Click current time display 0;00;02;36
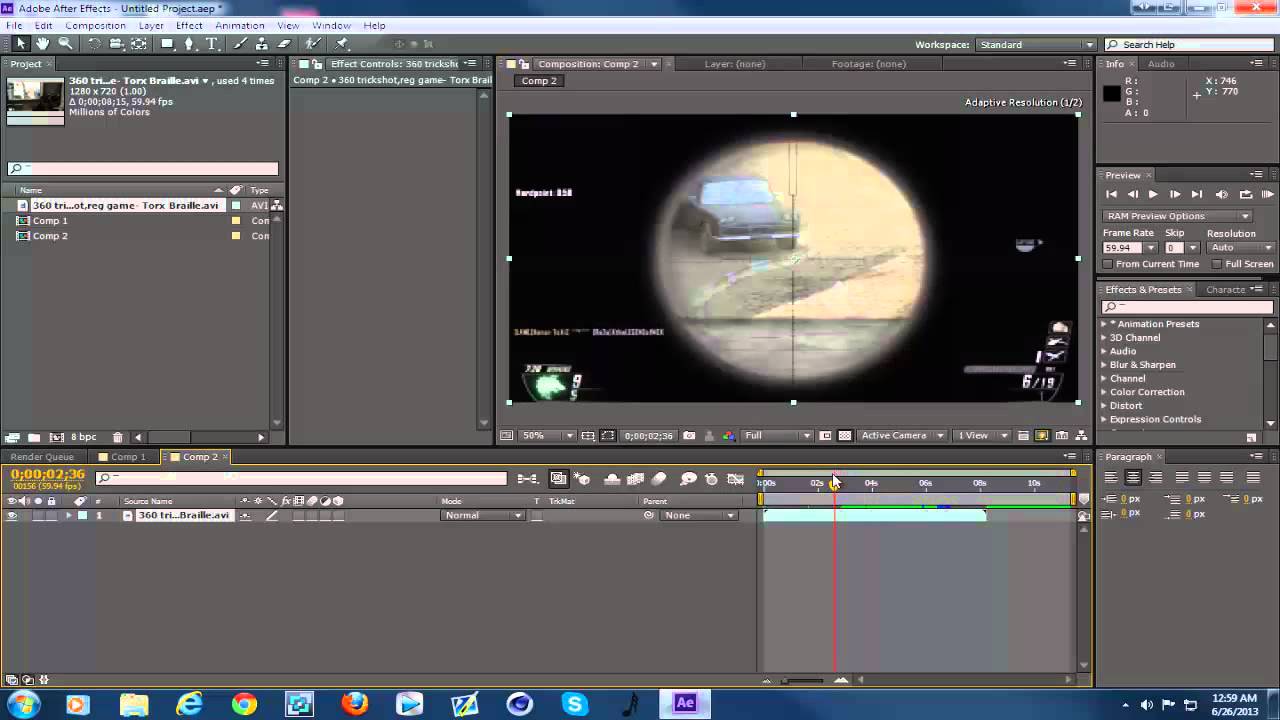The width and height of the screenshot is (1280, 720). [47, 475]
